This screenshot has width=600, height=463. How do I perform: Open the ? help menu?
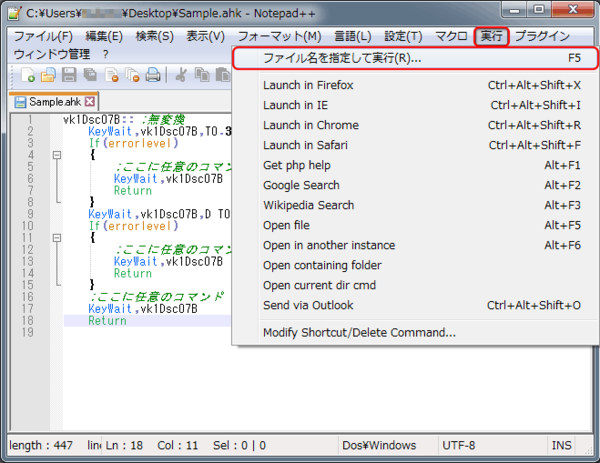pos(106,54)
